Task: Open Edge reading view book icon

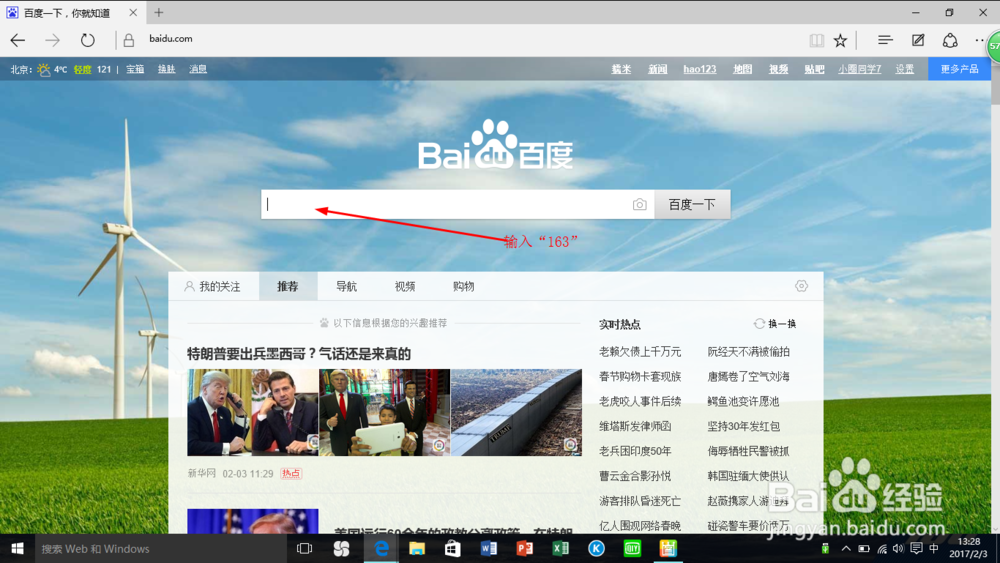Action: pos(816,40)
